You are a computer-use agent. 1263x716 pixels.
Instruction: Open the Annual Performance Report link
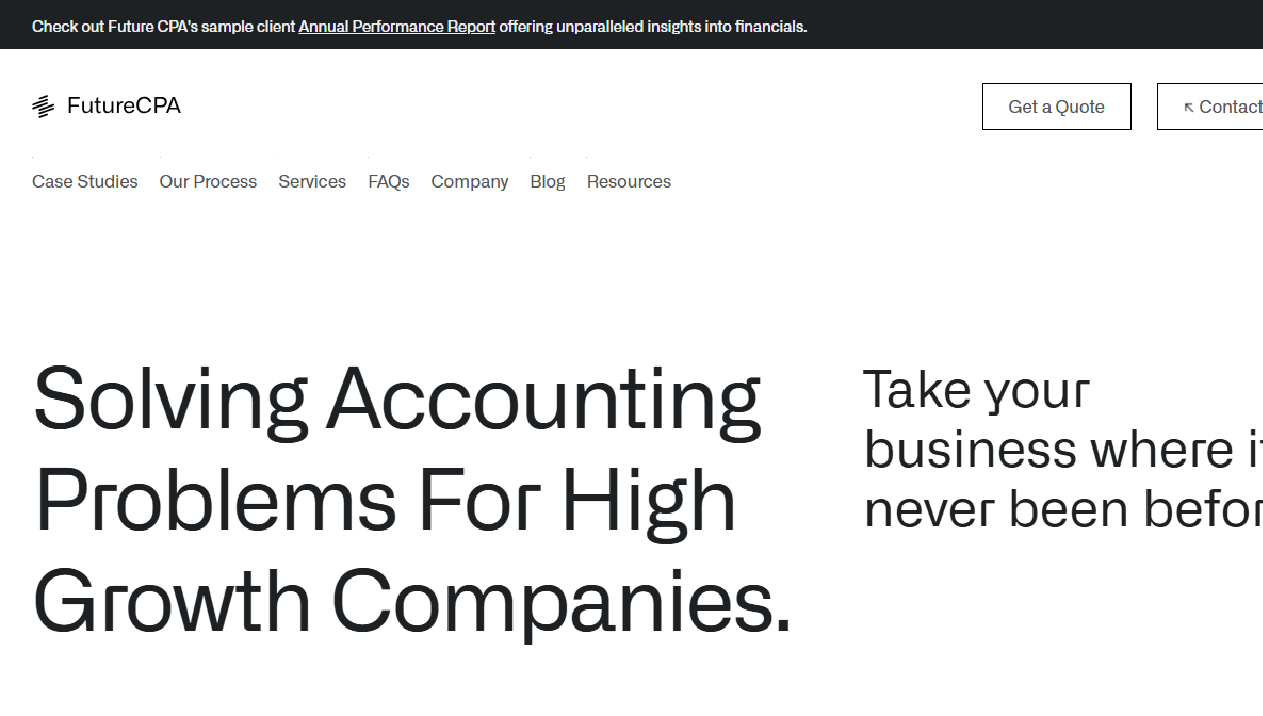pyautogui.click(x=397, y=27)
